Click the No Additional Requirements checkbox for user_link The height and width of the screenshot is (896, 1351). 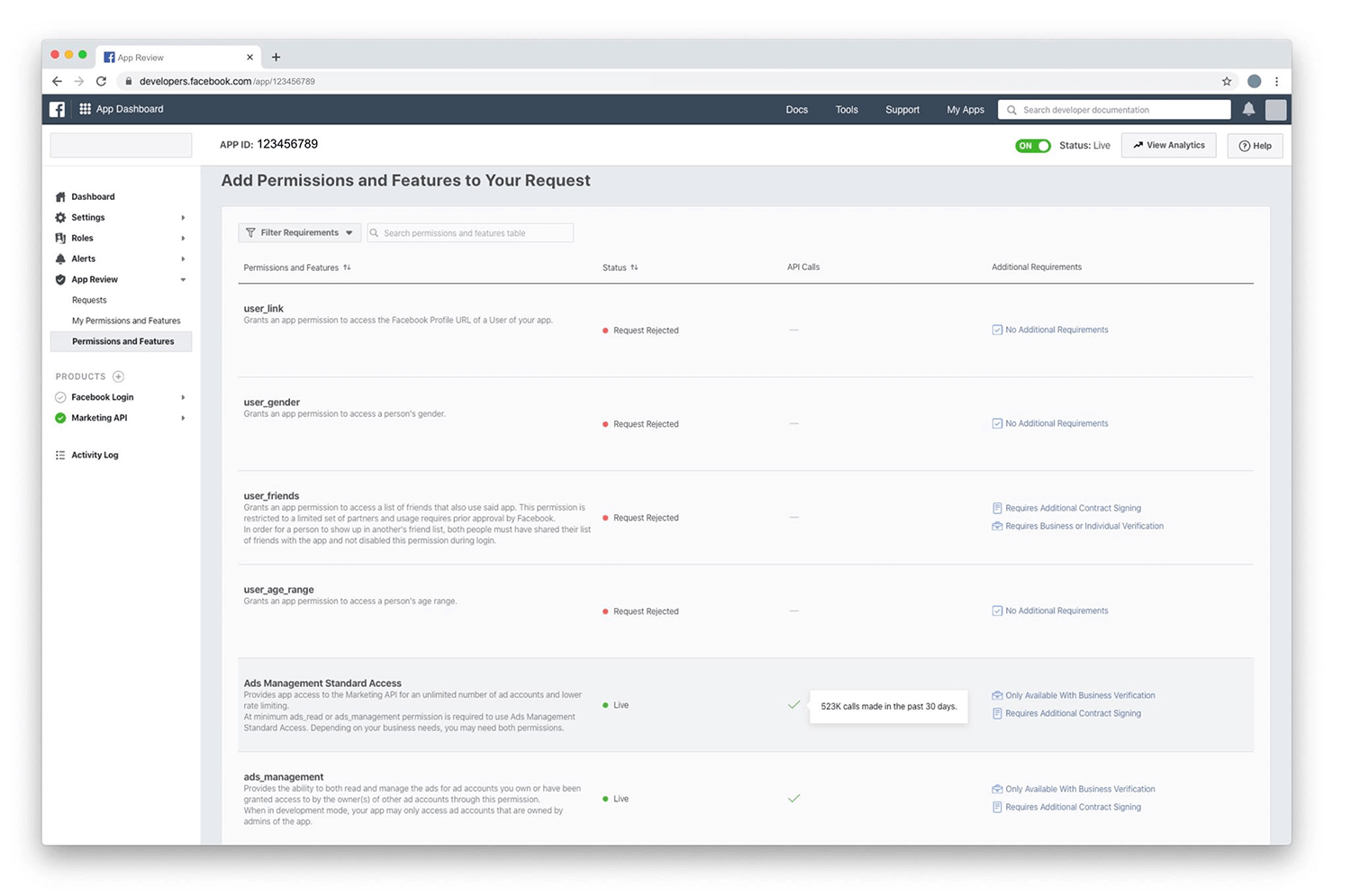[997, 330]
